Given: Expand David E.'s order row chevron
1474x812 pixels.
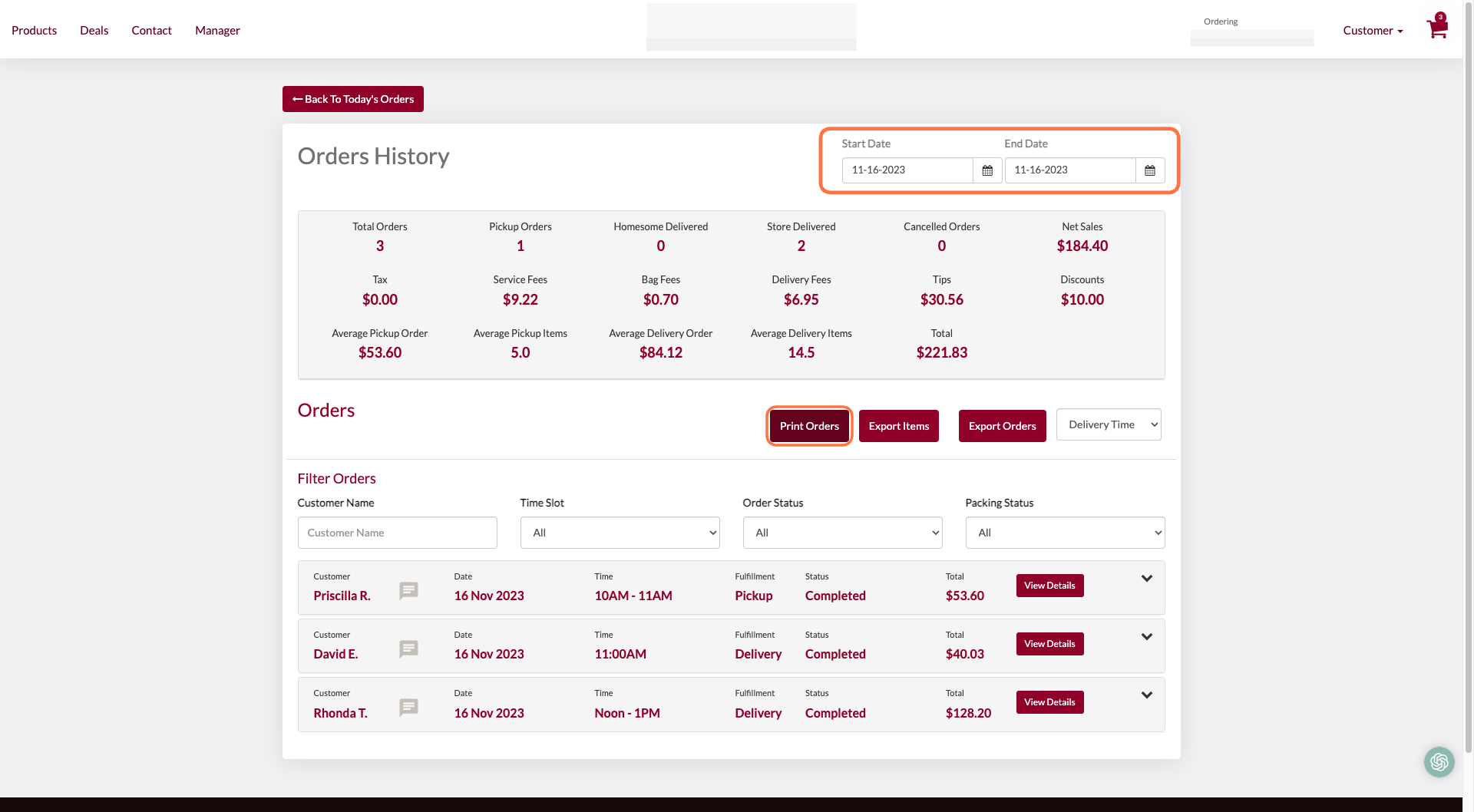Looking at the screenshot, I should click(1146, 637).
